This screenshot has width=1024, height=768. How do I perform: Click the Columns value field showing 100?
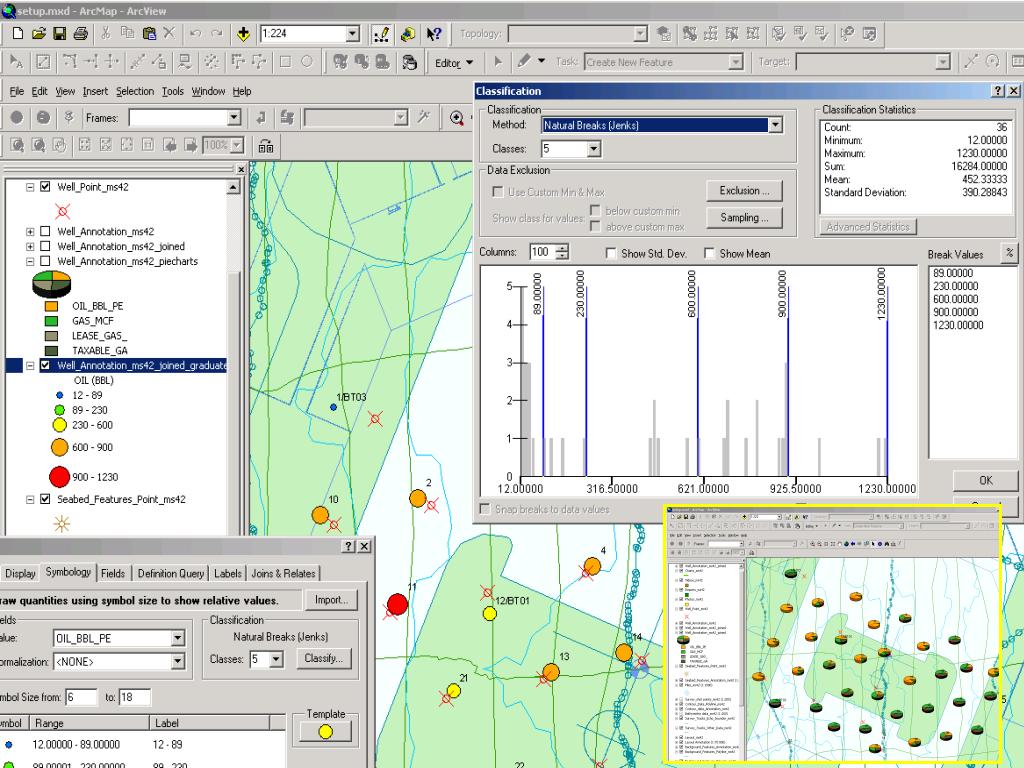pyautogui.click(x=543, y=252)
